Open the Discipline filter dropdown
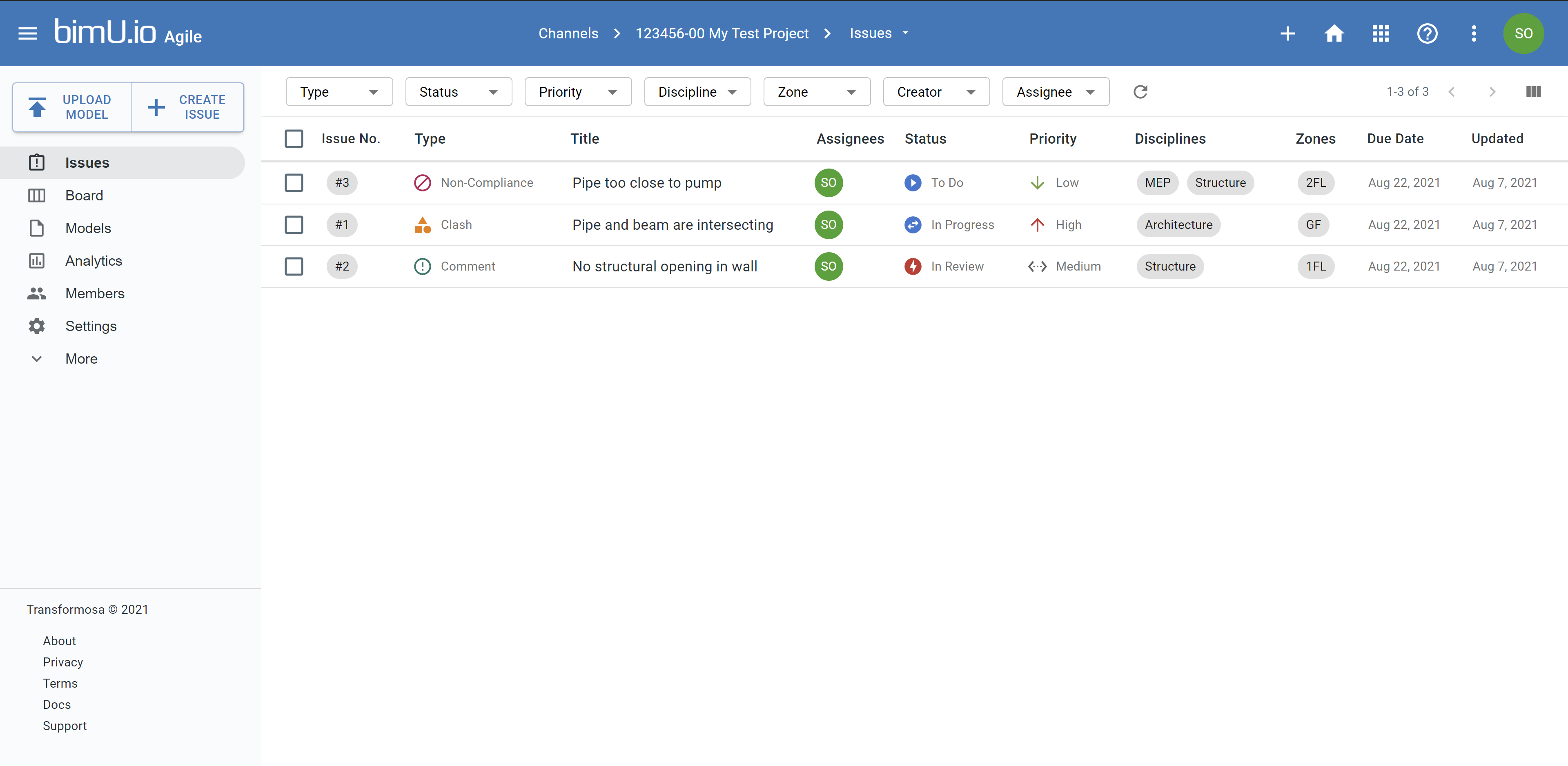 (x=697, y=92)
